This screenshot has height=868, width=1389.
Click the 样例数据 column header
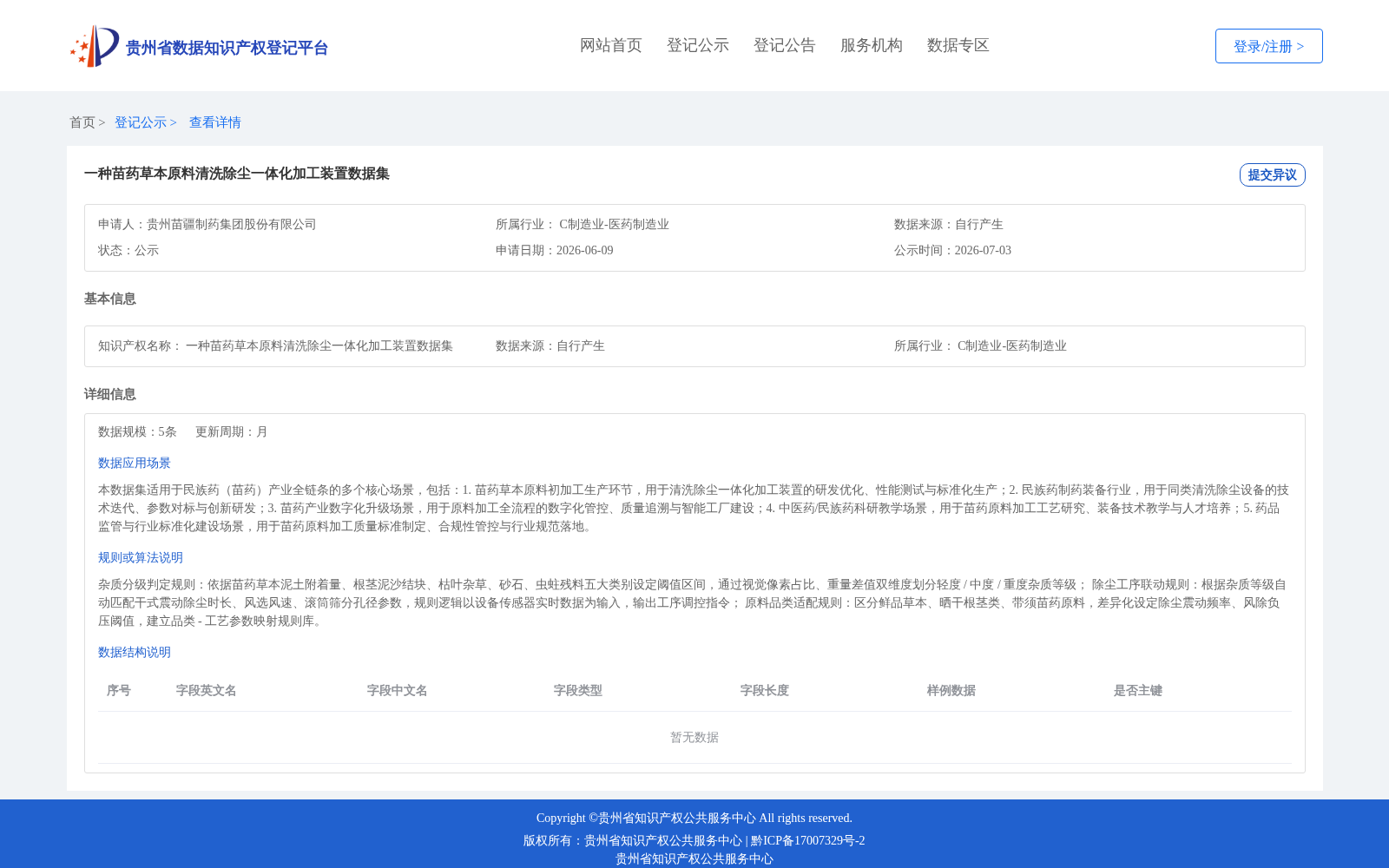pyautogui.click(x=951, y=690)
